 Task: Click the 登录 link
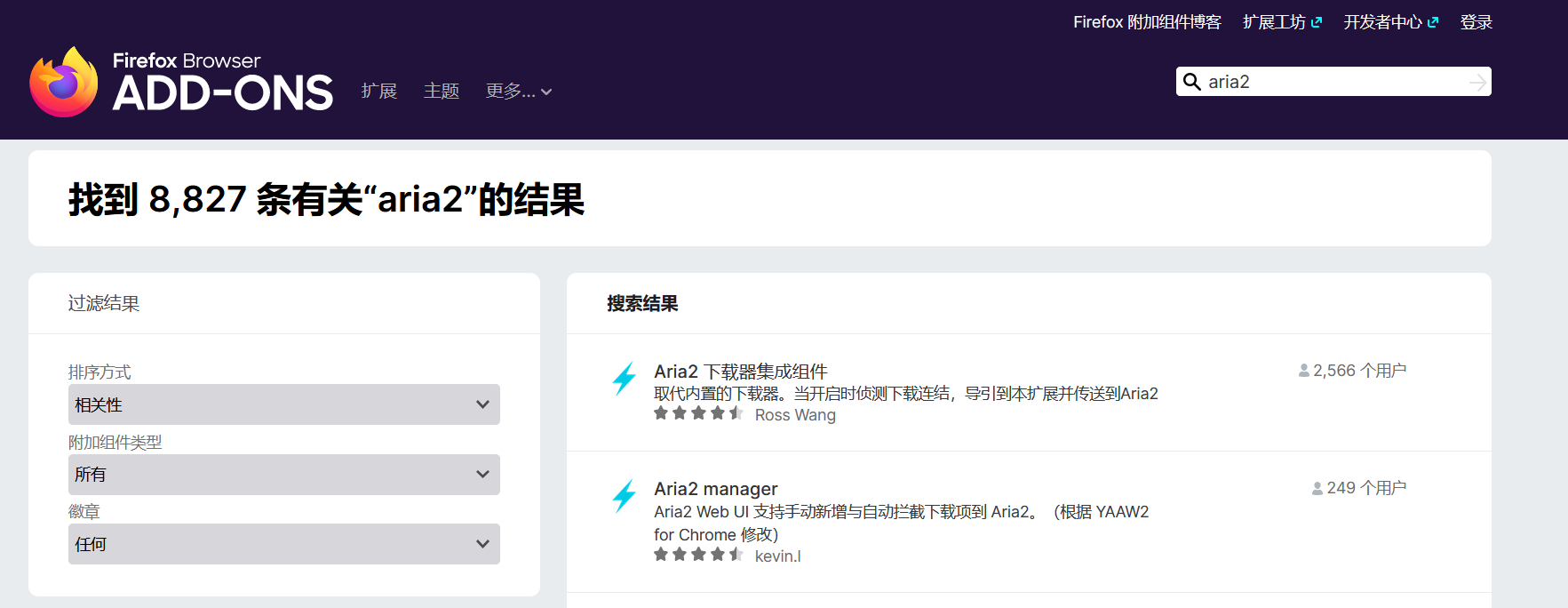[x=1476, y=22]
